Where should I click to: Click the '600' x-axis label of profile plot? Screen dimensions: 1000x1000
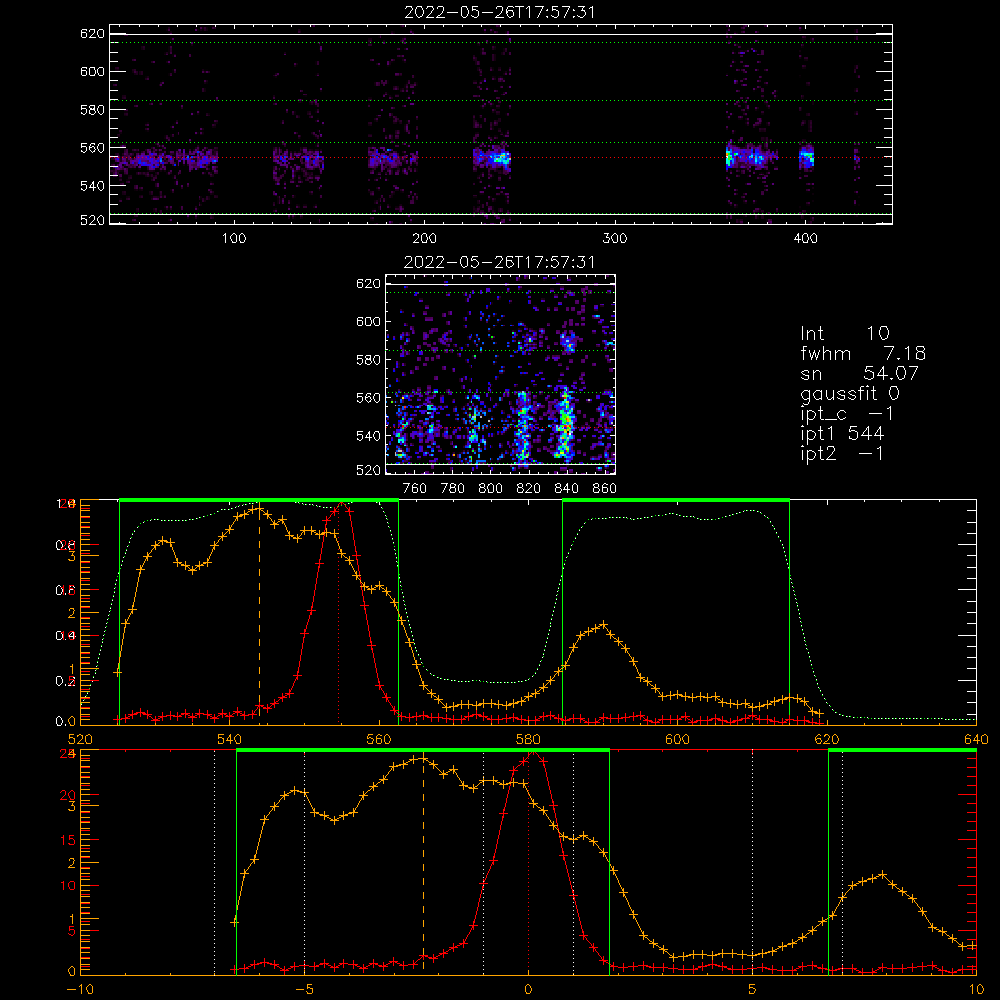tap(677, 739)
